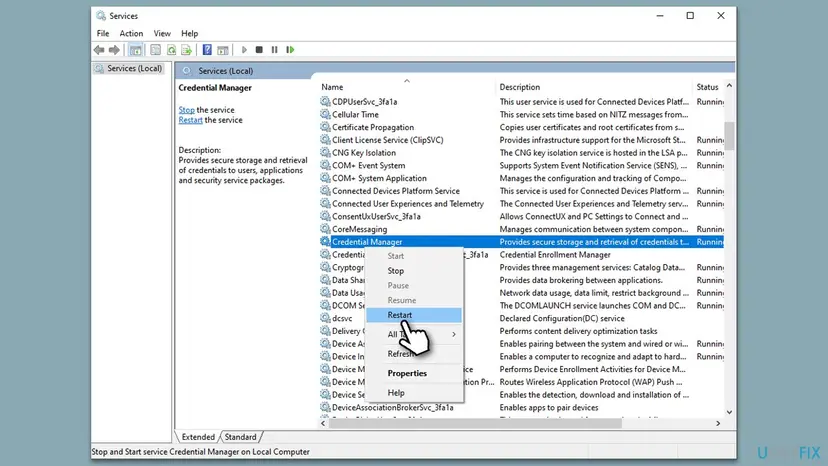
Task: Click horizontal scrollbar left arrow
Action: click(x=323, y=423)
